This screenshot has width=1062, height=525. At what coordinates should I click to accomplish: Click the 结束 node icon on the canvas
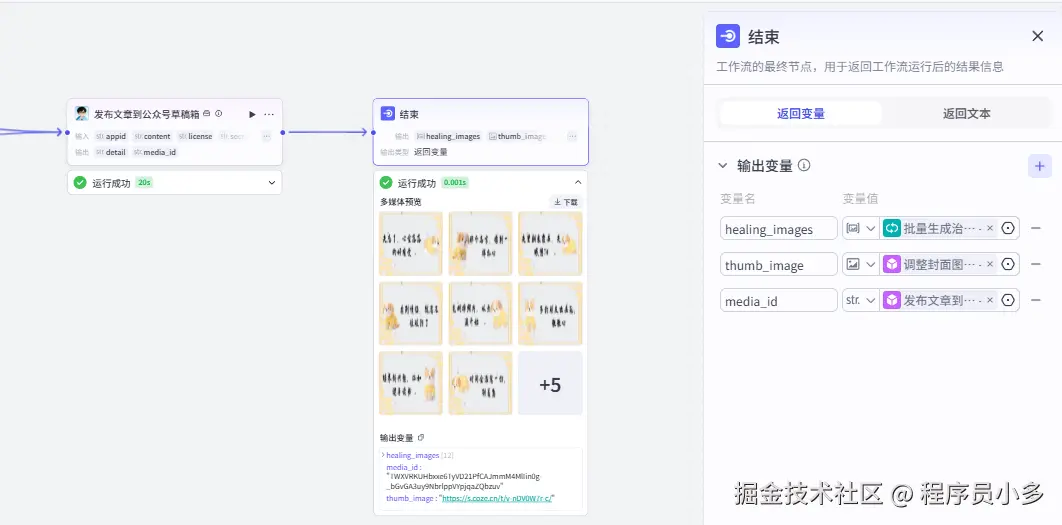pos(387,114)
